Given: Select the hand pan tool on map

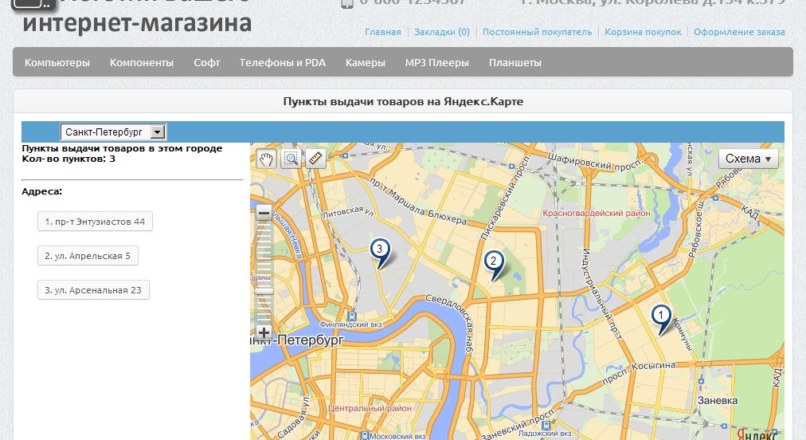Looking at the screenshot, I should pyautogui.click(x=266, y=158).
